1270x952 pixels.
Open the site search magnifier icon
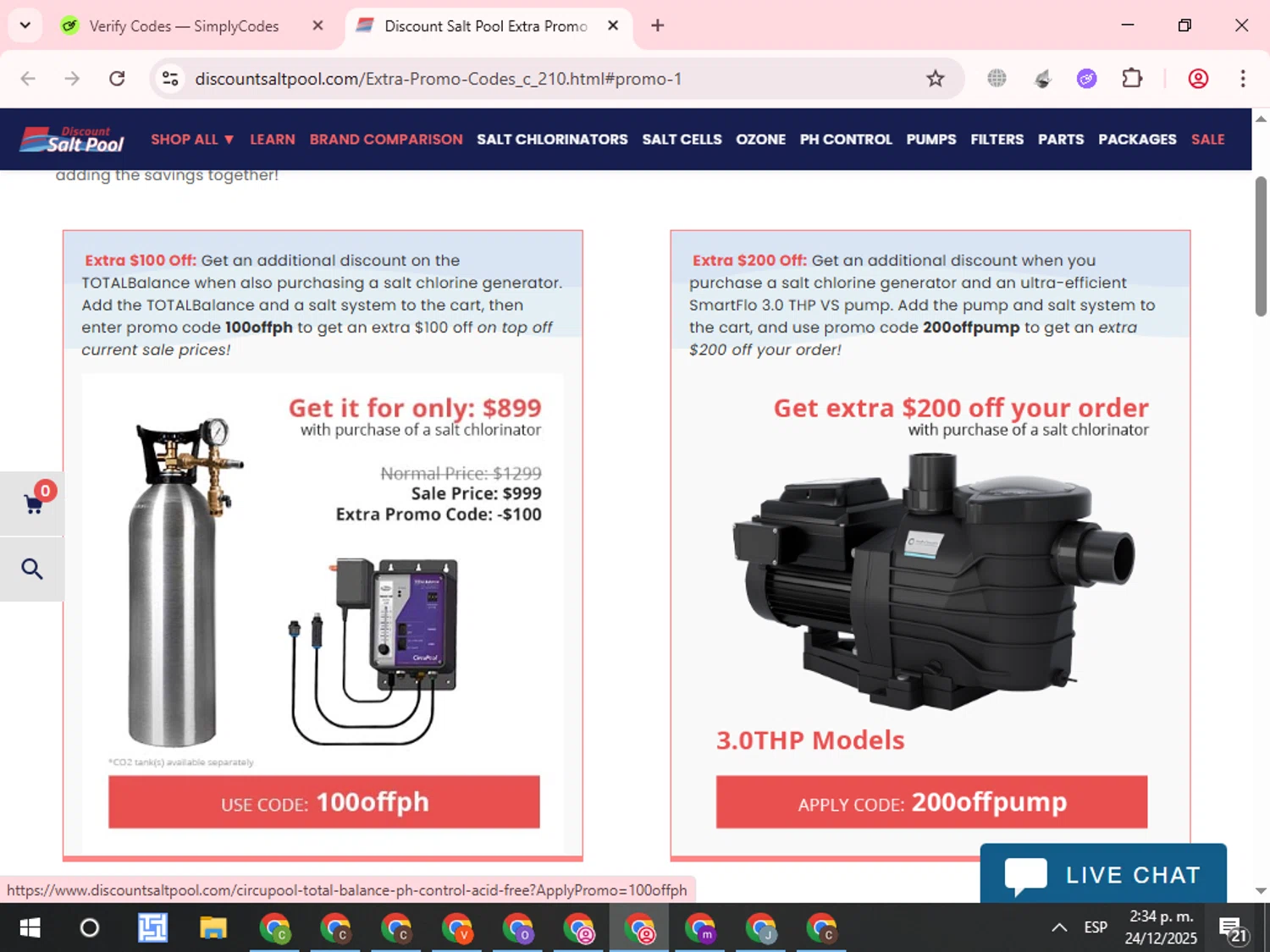coord(32,569)
